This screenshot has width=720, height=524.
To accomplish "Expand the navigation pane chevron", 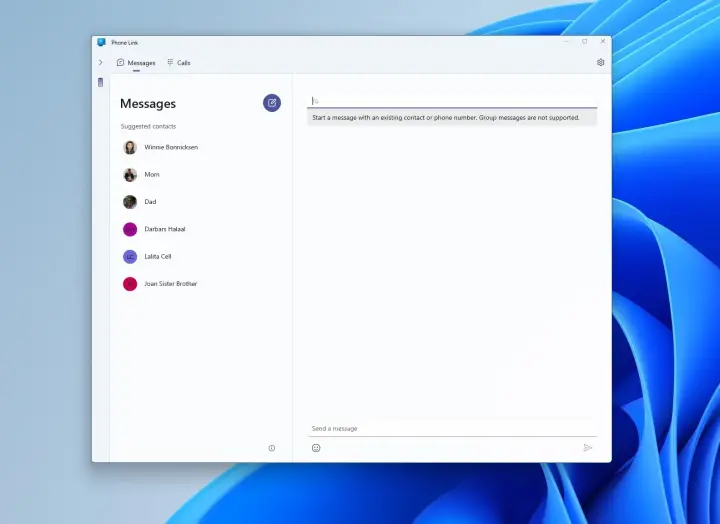I will point(101,62).
